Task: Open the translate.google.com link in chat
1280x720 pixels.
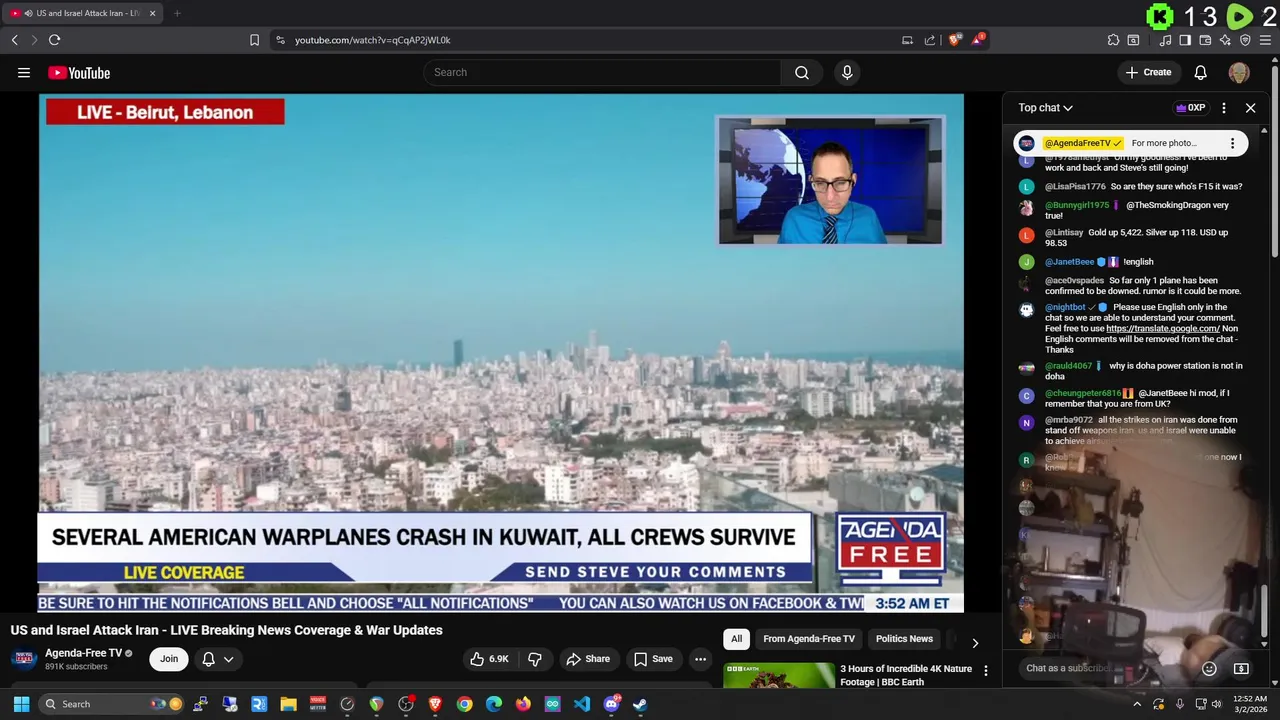Action: click(1163, 328)
